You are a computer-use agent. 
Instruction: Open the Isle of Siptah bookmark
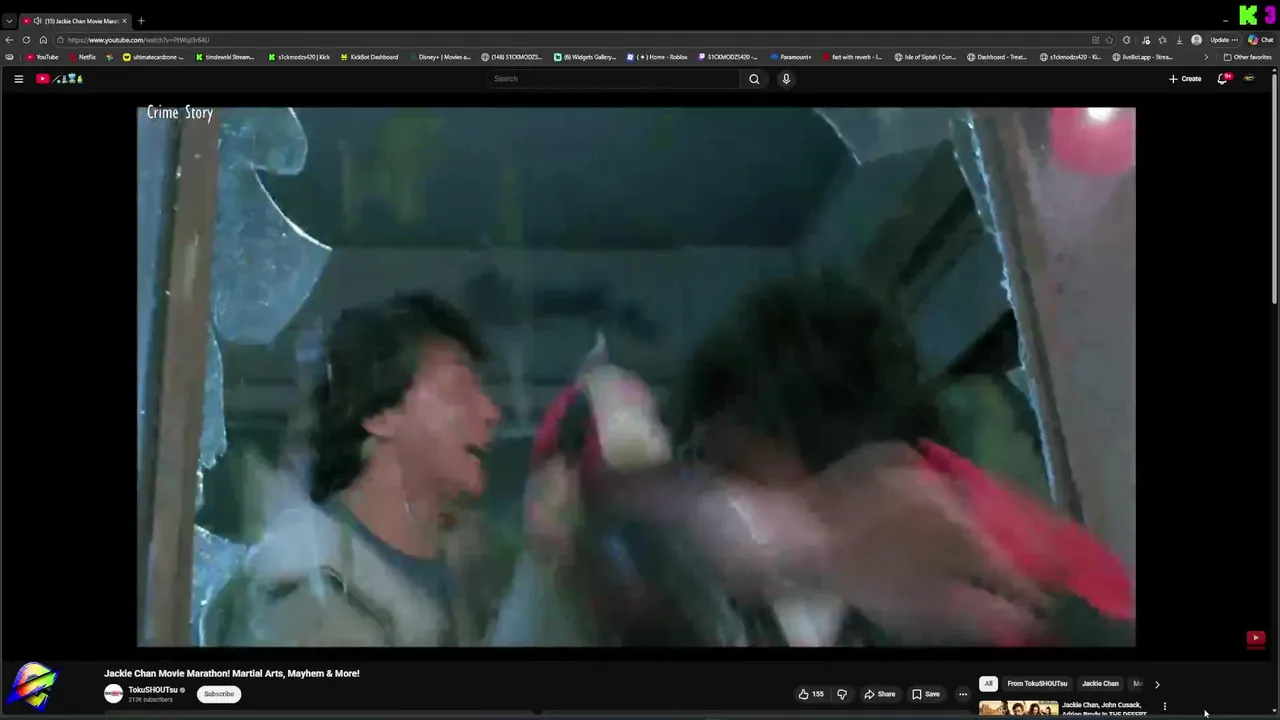(x=925, y=57)
